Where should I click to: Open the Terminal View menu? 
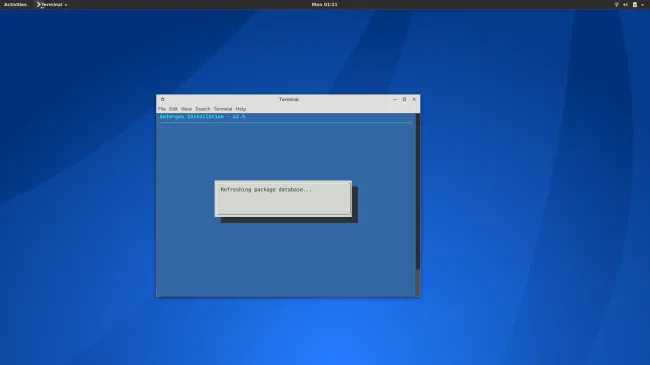tap(186, 109)
